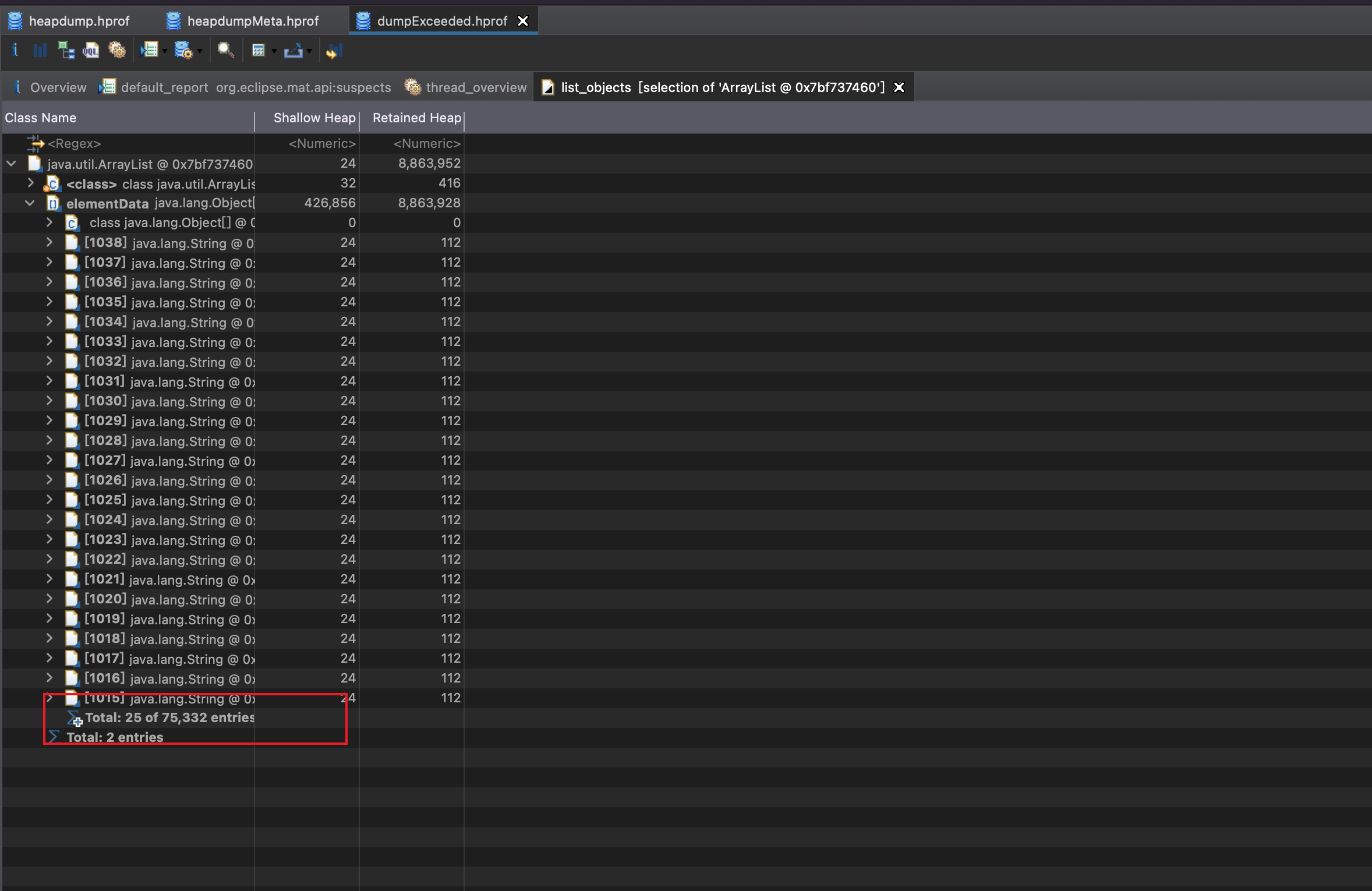Open the OQL query editor
1372x891 pixels.
[x=91, y=51]
